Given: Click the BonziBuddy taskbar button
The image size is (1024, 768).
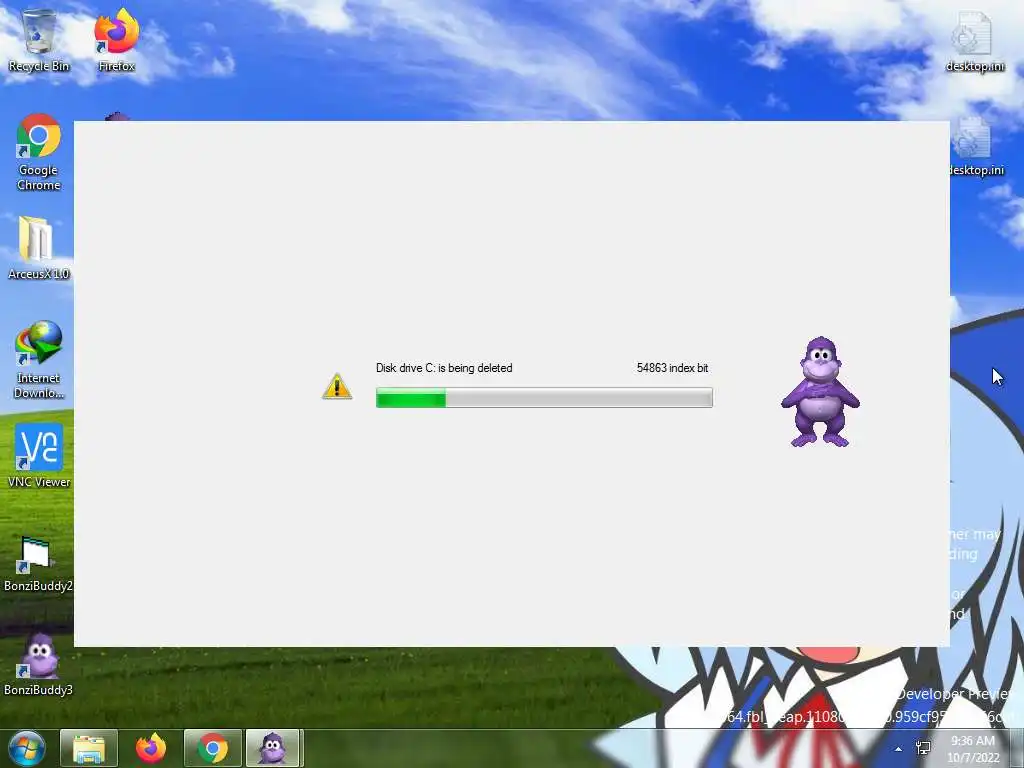Looking at the screenshot, I should tap(273, 748).
